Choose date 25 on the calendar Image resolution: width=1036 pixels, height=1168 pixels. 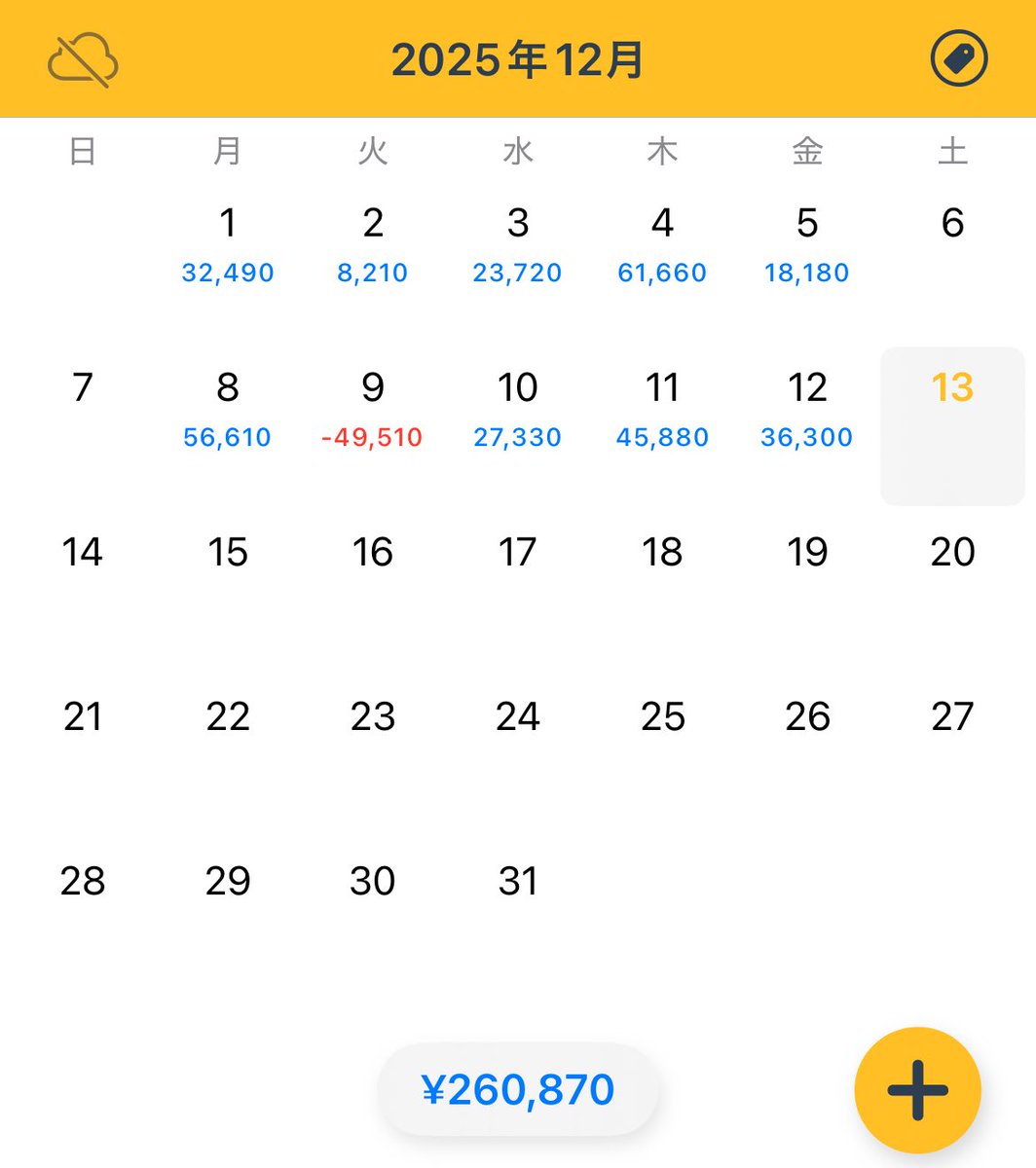(663, 717)
